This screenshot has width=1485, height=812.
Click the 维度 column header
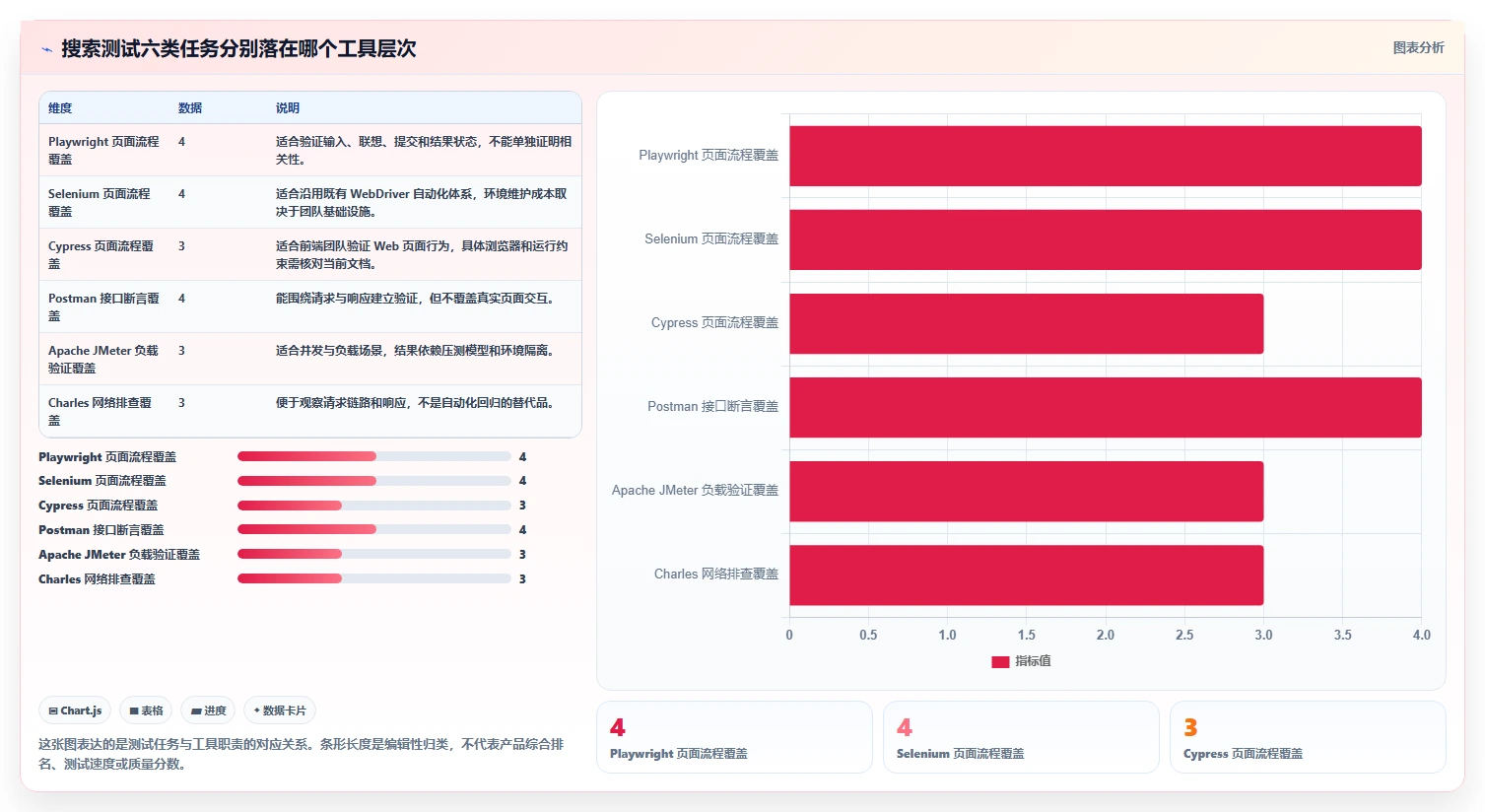[60, 108]
